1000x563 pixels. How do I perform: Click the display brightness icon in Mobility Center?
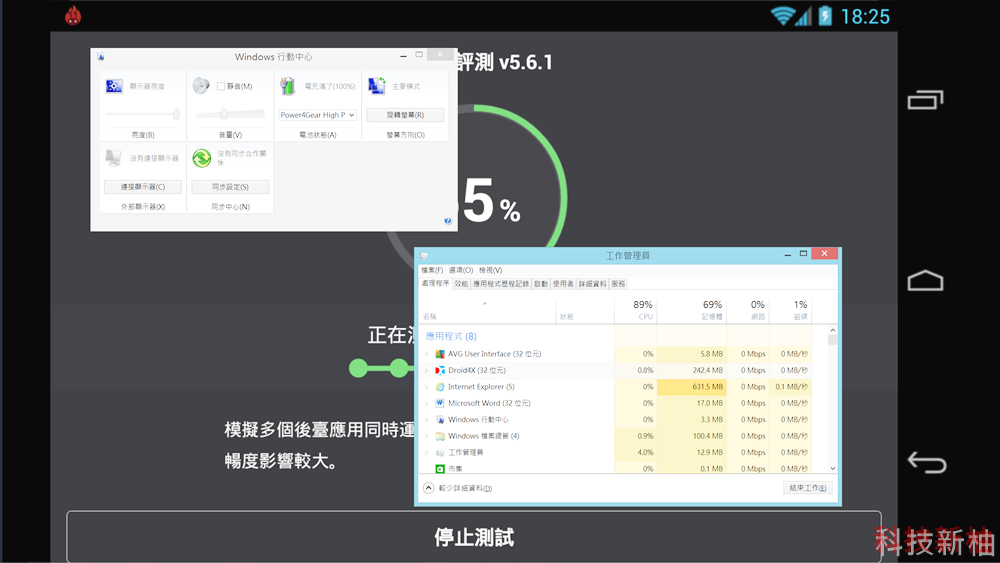(x=114, y=85)
